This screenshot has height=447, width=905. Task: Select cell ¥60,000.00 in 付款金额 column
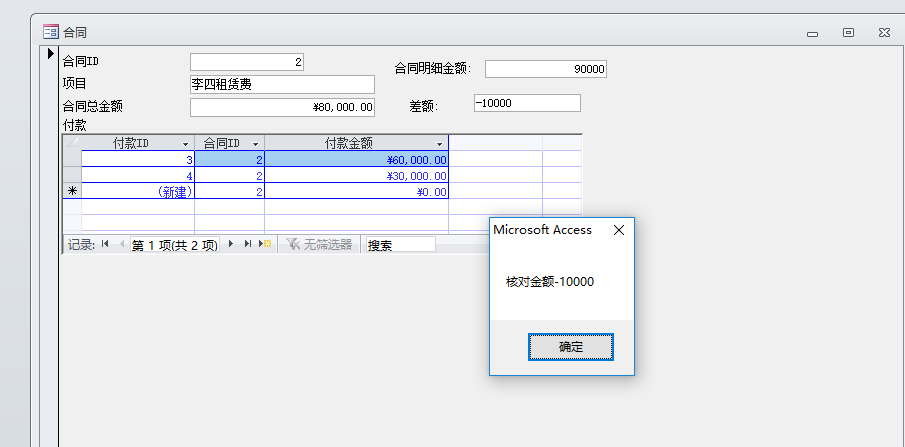pos(356,159)
